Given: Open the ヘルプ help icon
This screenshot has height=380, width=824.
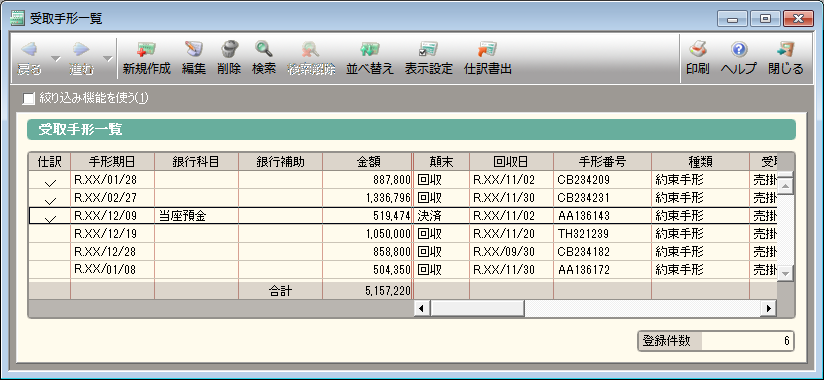Looking at the screenshot, I should click(x=739, y=49).
